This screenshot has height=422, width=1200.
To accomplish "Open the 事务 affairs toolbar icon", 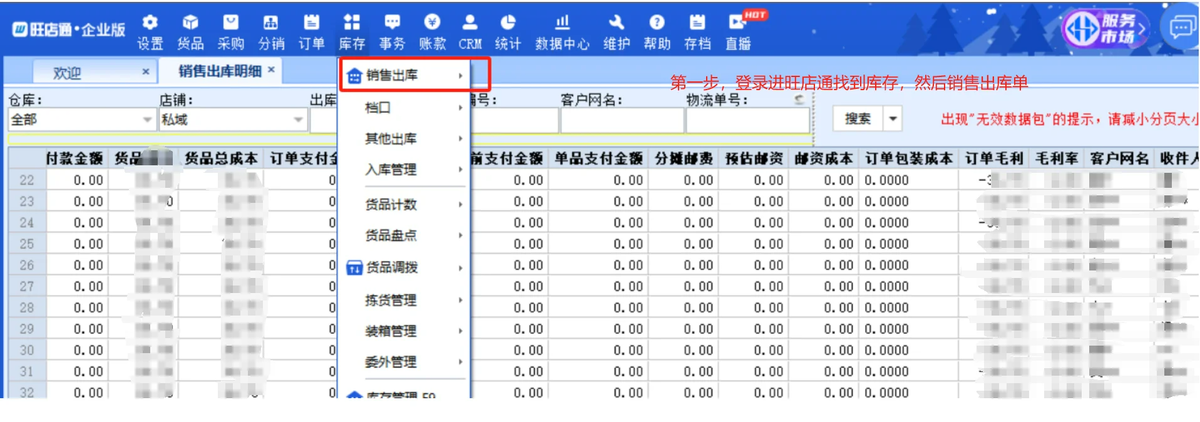I will (x=392, y=32).
